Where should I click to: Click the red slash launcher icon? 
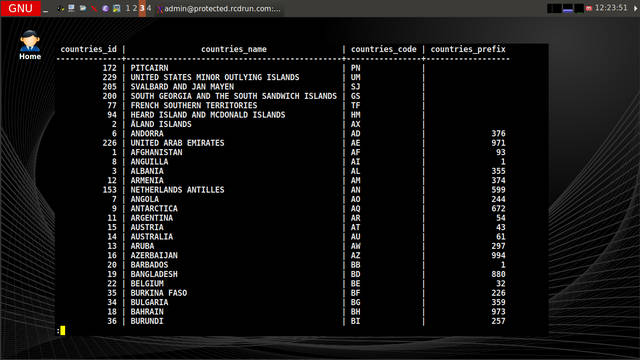click(x=94, y=8)
